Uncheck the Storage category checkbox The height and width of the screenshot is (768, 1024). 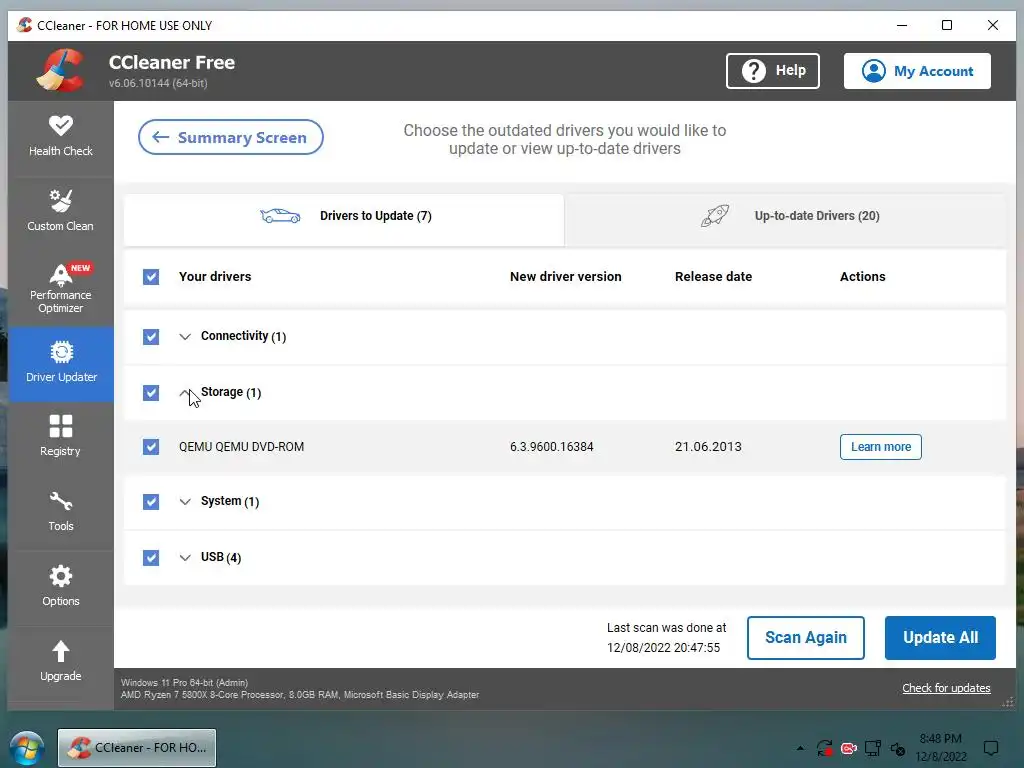click(151, 393)
